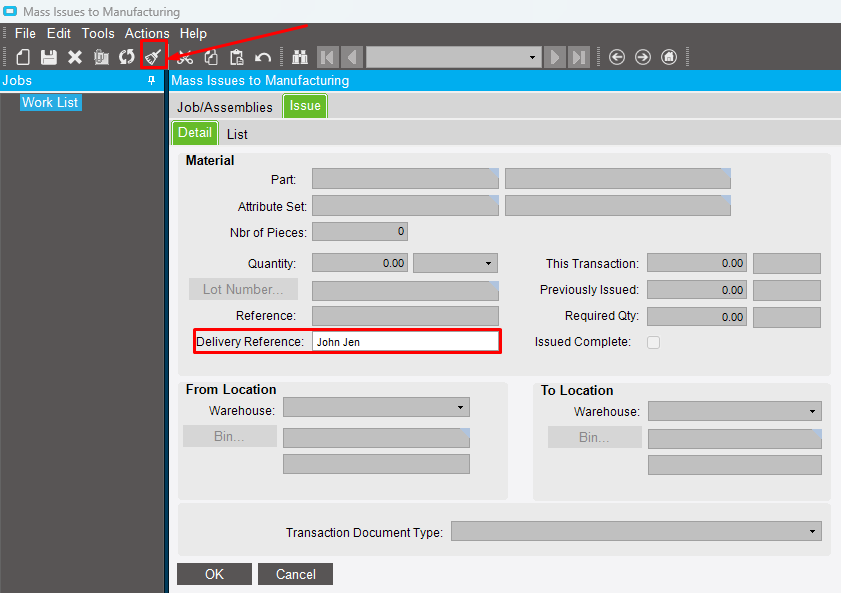Click the New document toolbar icon
The image size is (841, 593).
(23, 57)
